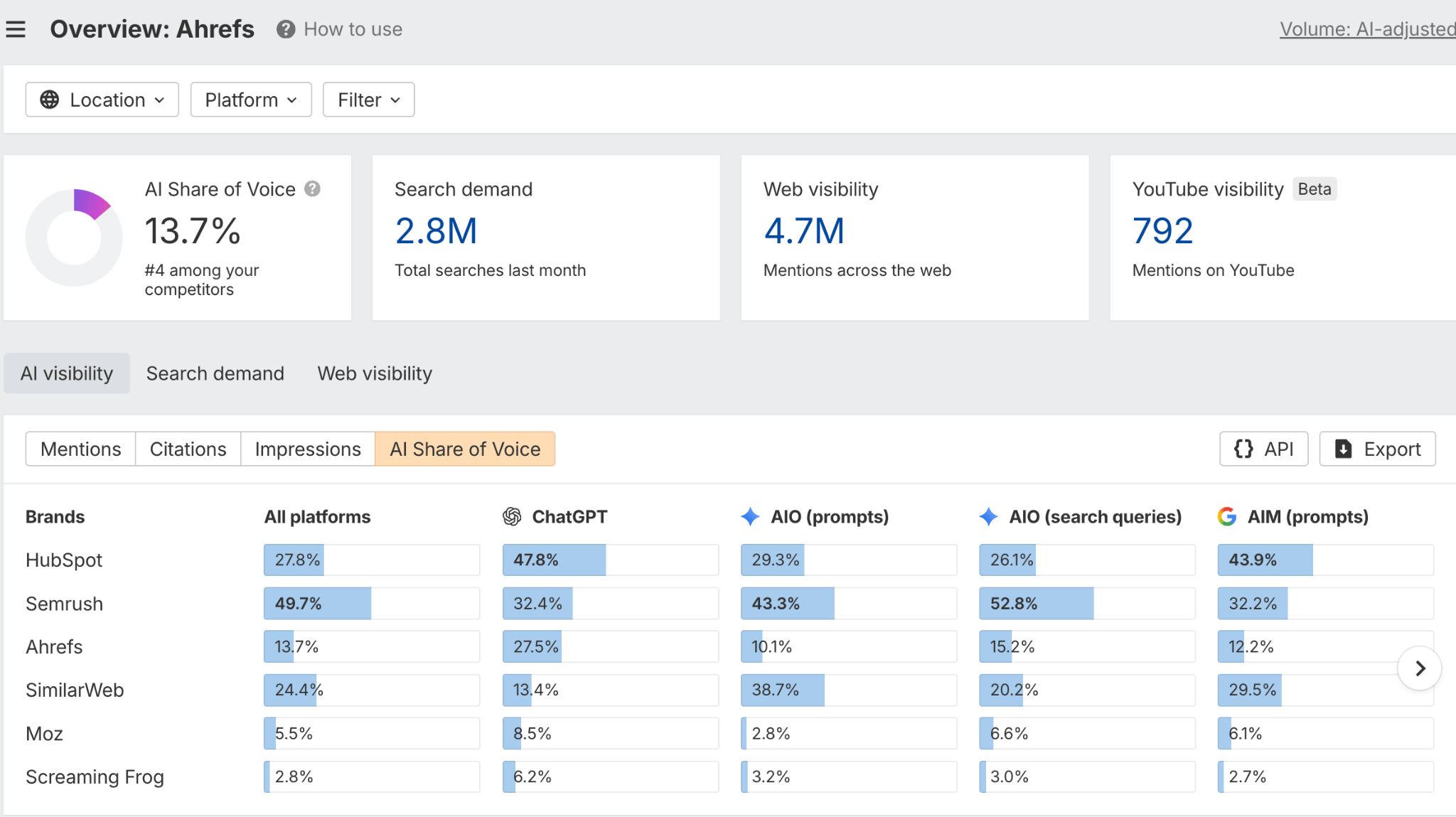1456x817 pixels.
Task: Expand the Location dropdown
Action: tap(102, 100)
